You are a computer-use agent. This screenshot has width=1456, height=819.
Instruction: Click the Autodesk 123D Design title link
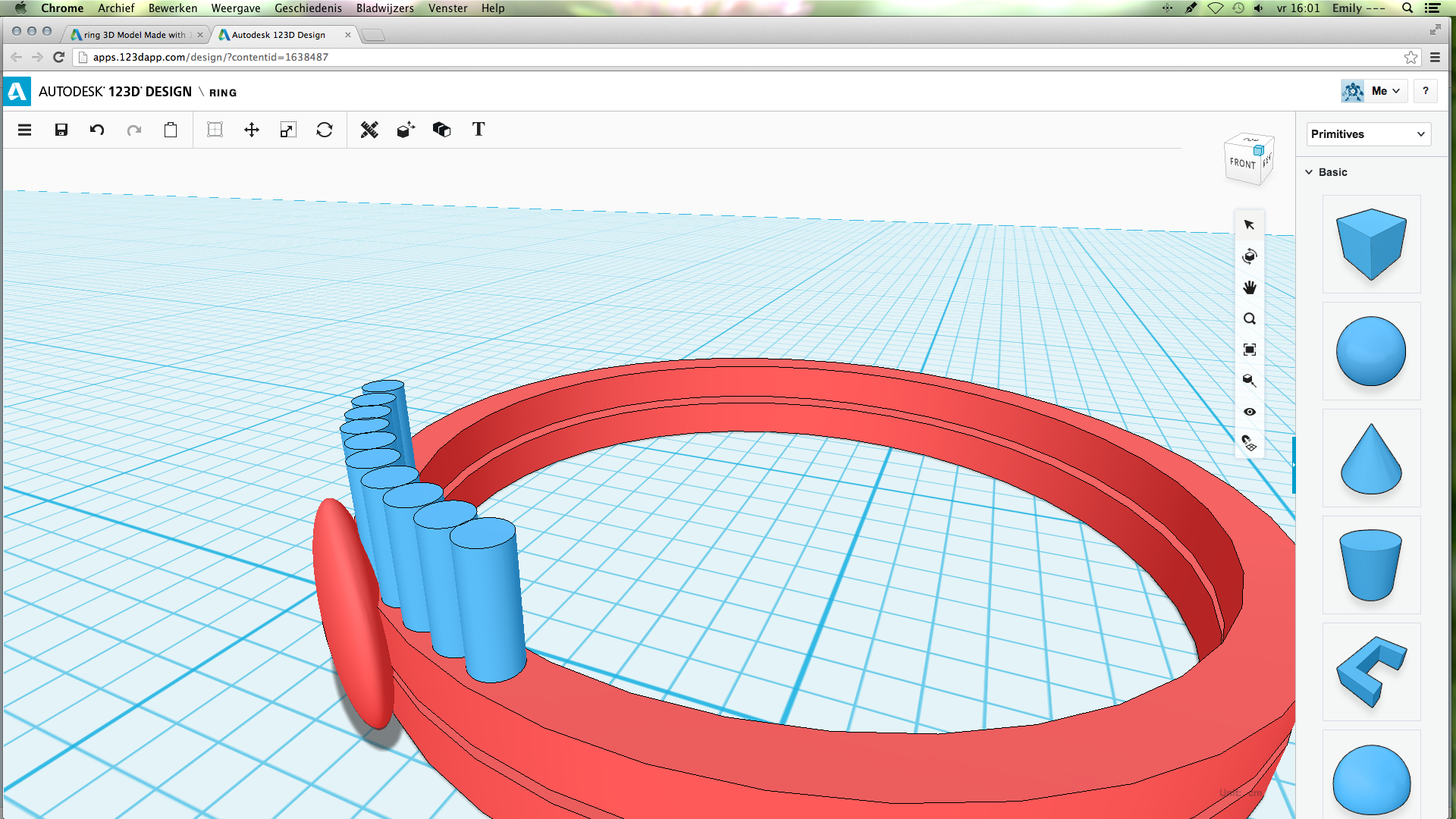115,92
